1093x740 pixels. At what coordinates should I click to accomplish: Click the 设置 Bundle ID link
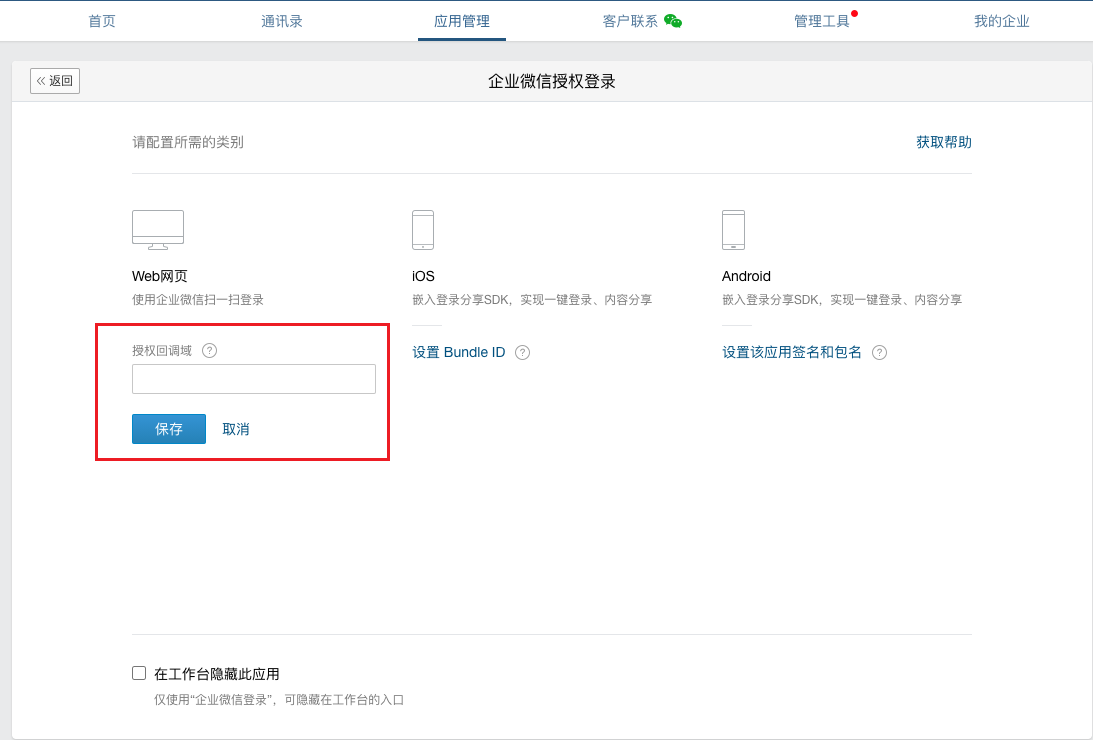(459, 353)
